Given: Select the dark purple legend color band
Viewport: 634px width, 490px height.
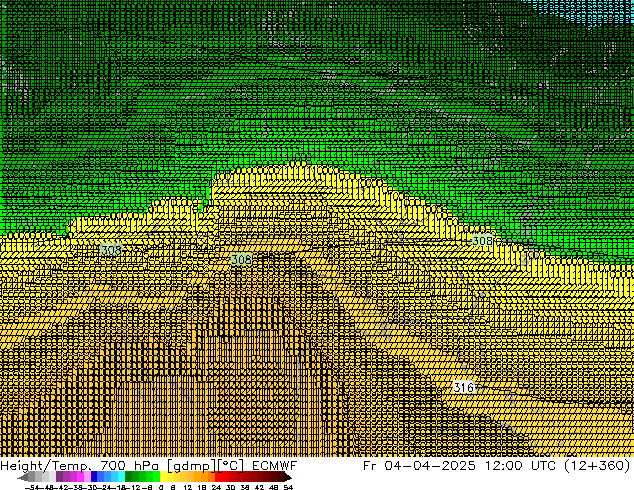Looking at the screenshot, I should [x=59, y=477].
